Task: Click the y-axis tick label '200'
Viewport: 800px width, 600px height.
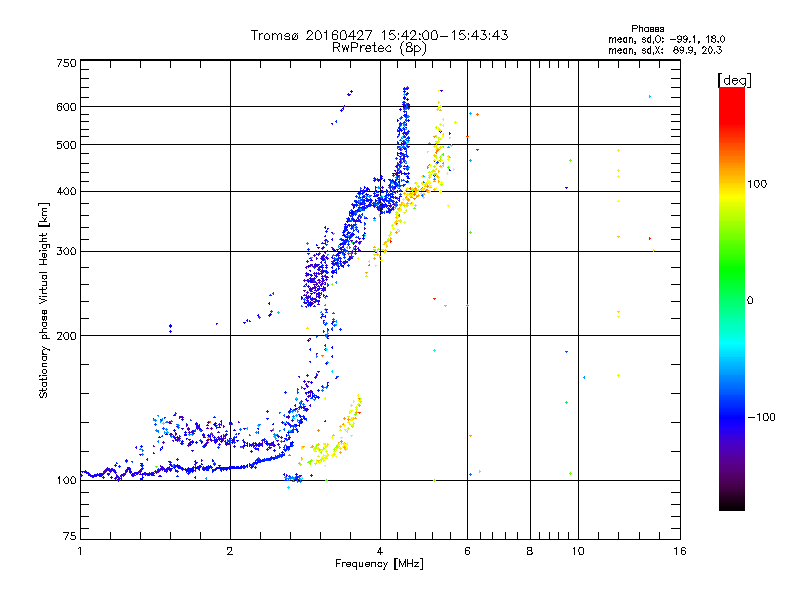Action: click(x=66, y=336)
